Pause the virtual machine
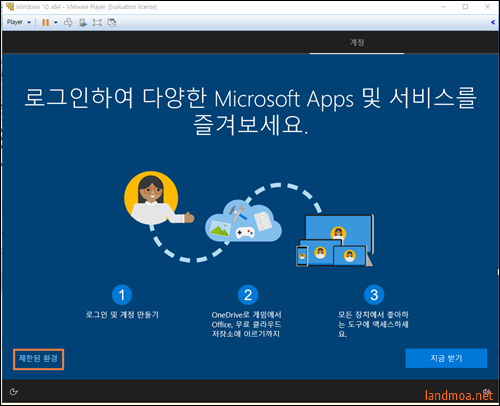Viewport: 500px width, 406px height. (46, 22)
